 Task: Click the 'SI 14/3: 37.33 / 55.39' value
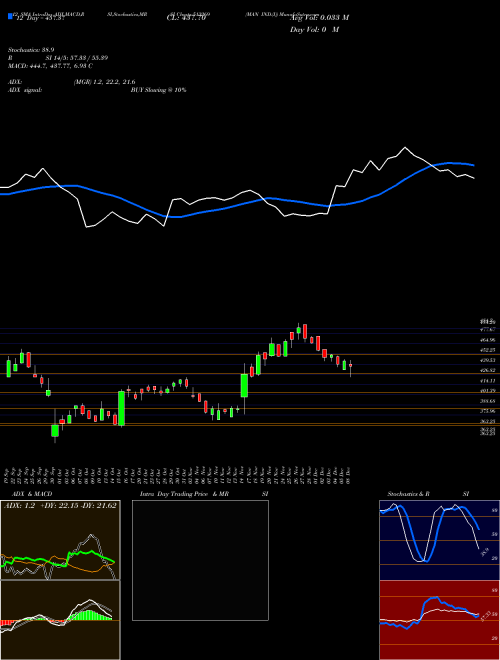pyautogui.click(x=77, y=58)
